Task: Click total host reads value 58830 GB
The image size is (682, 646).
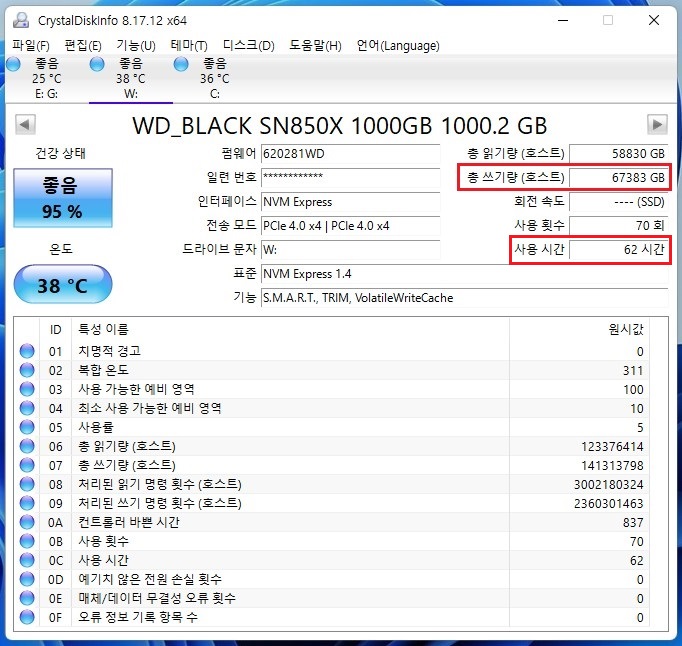Action: click(618, 154)
